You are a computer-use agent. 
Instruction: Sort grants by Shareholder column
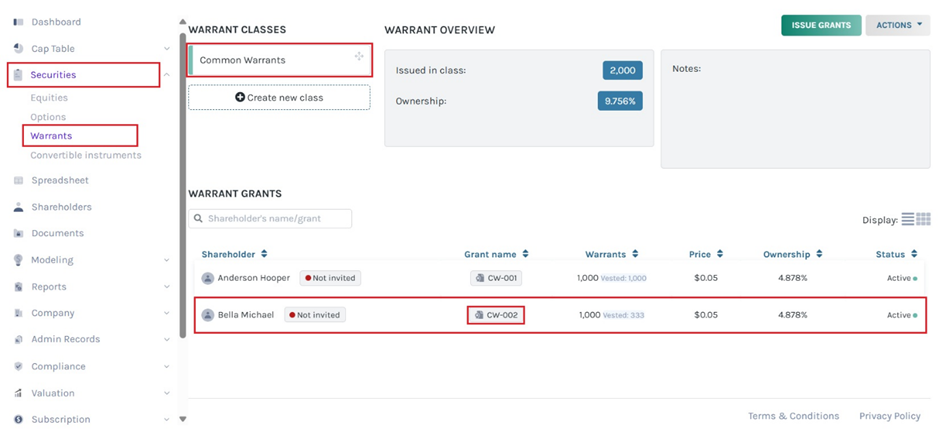pyautogui.click(x=234, y=254)
